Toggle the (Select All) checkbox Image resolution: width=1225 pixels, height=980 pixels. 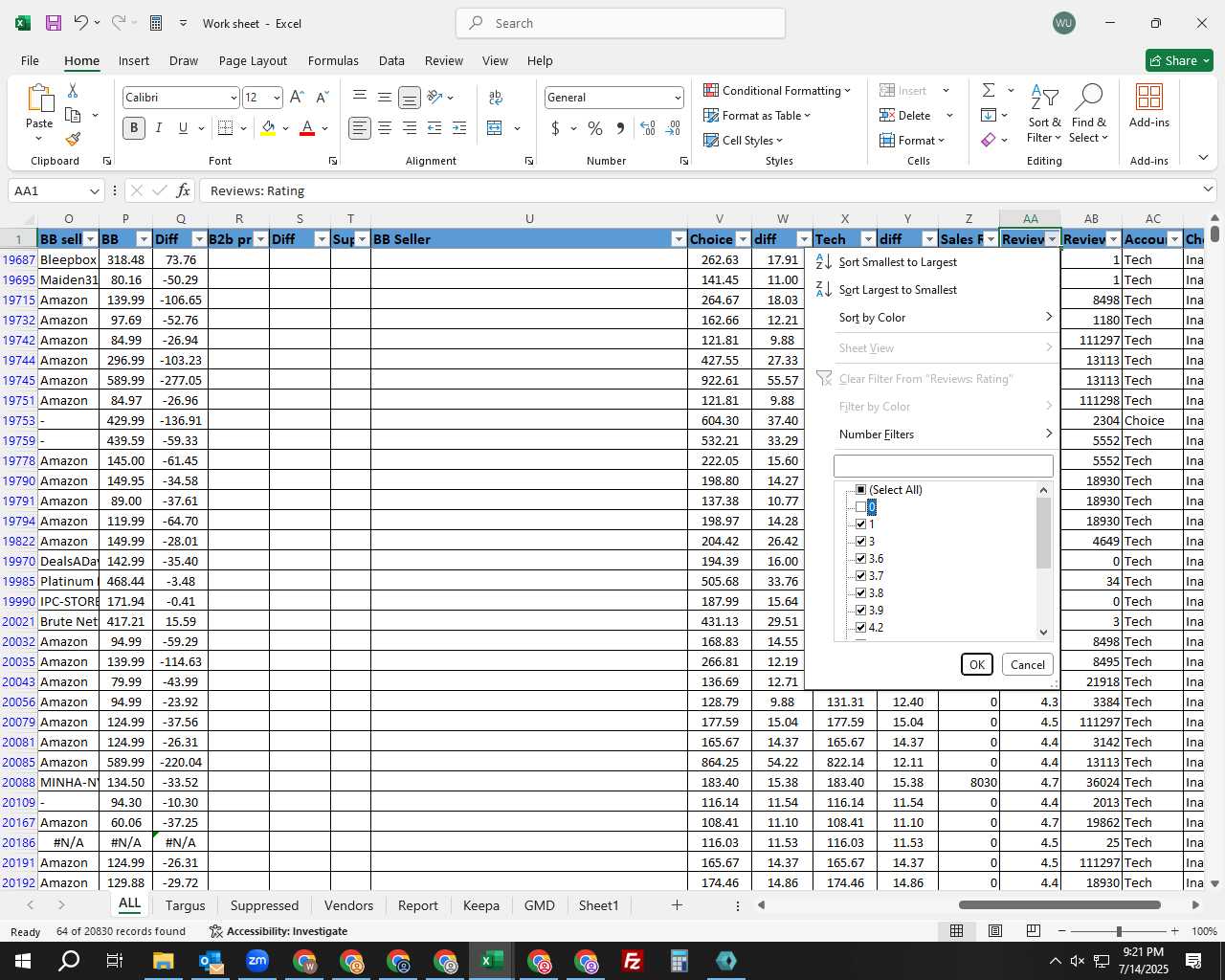[860, 489]
